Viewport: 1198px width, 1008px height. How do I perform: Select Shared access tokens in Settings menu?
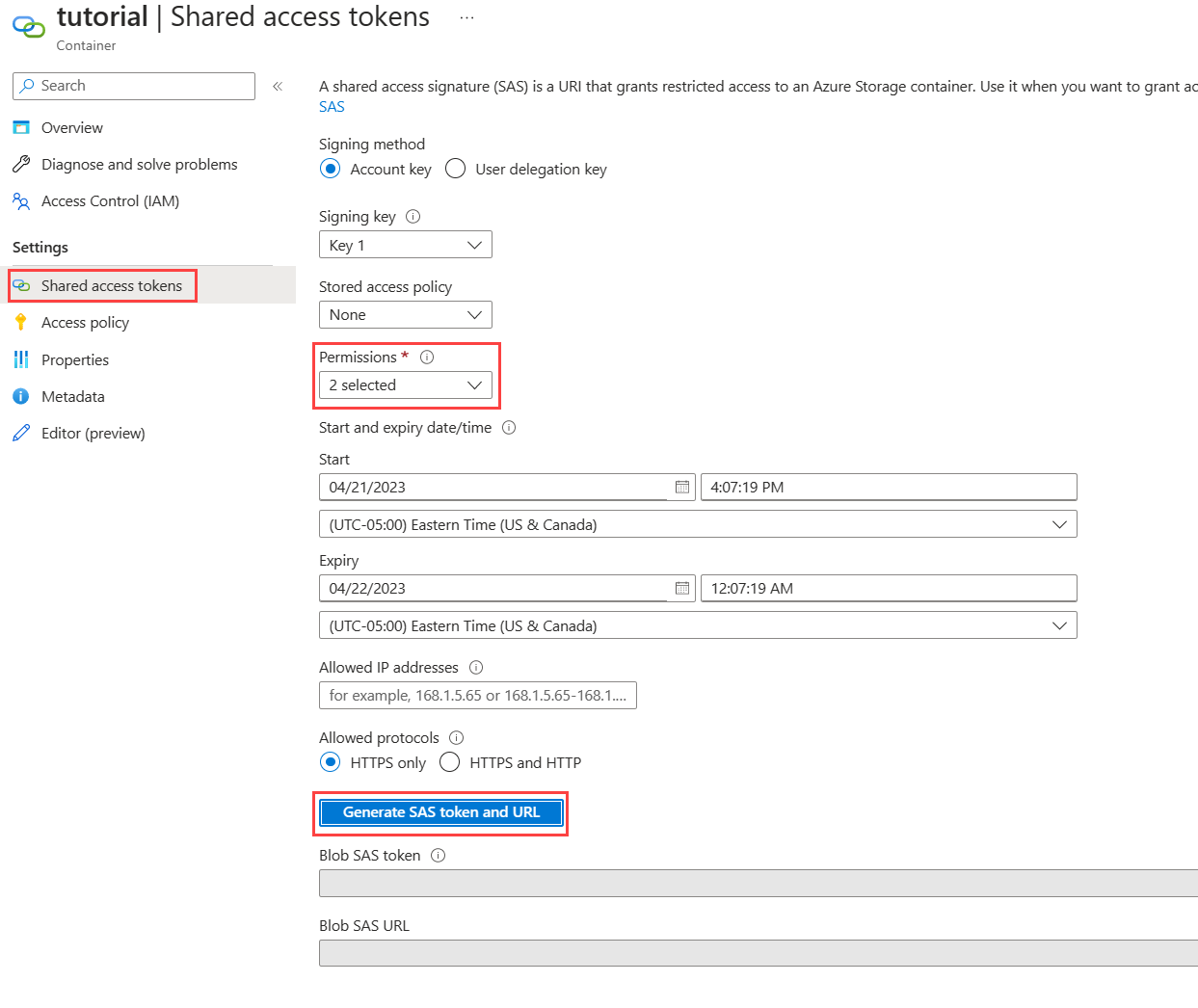(x=112, y=285)
